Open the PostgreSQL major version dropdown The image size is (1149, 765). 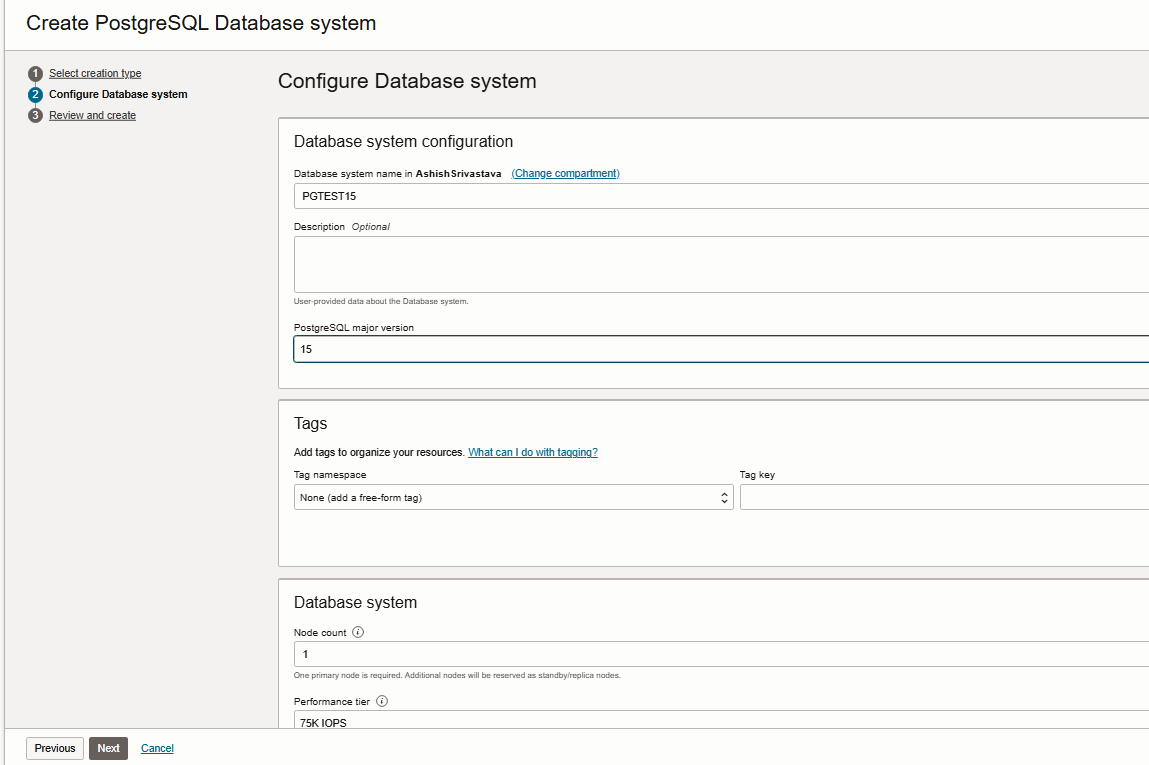[x=720, y=349]
